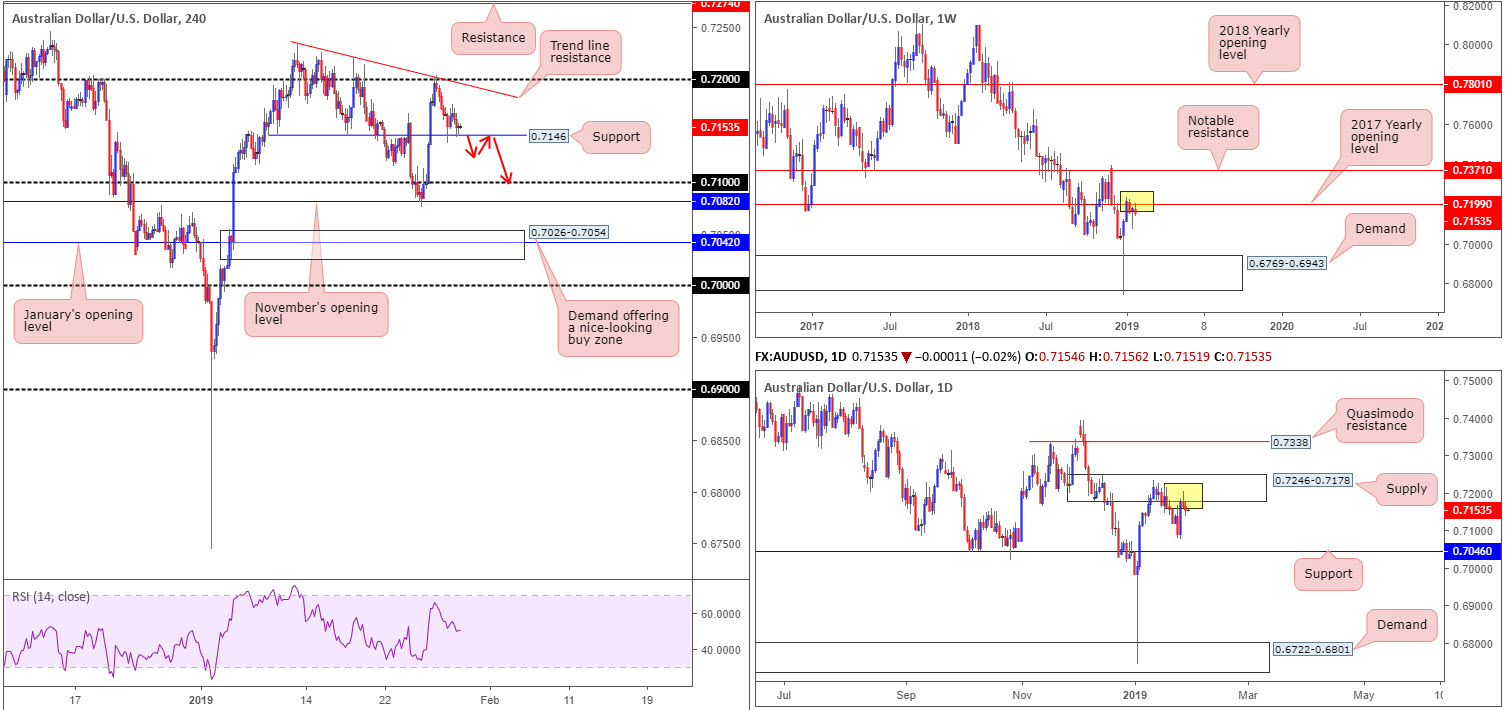This screenshot has height=710, width=1506.
Task: Click the 'Demand' callout on the daily chart
Action: click(x=1401, y=625)
